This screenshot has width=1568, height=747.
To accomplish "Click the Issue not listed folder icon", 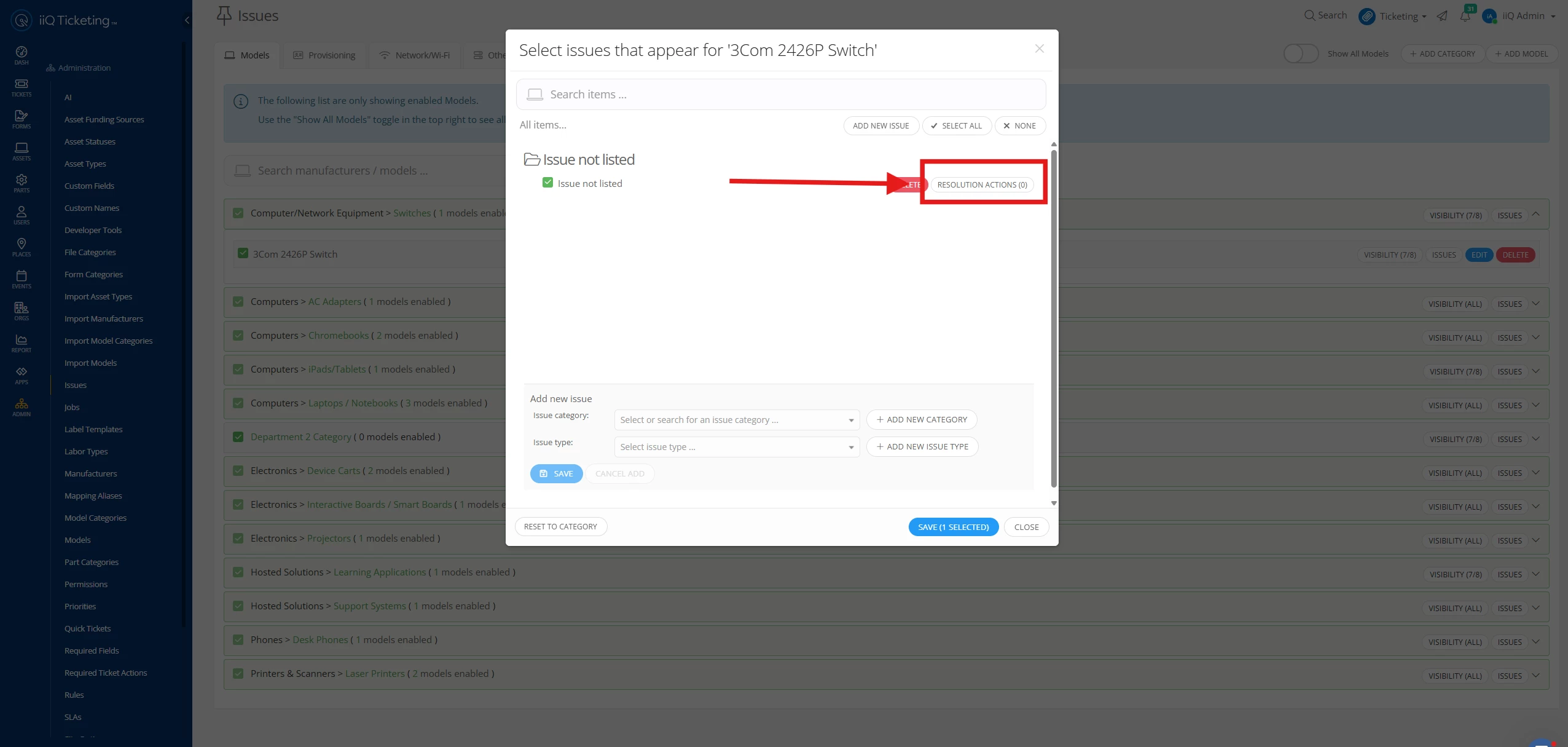I will [532, 159].
